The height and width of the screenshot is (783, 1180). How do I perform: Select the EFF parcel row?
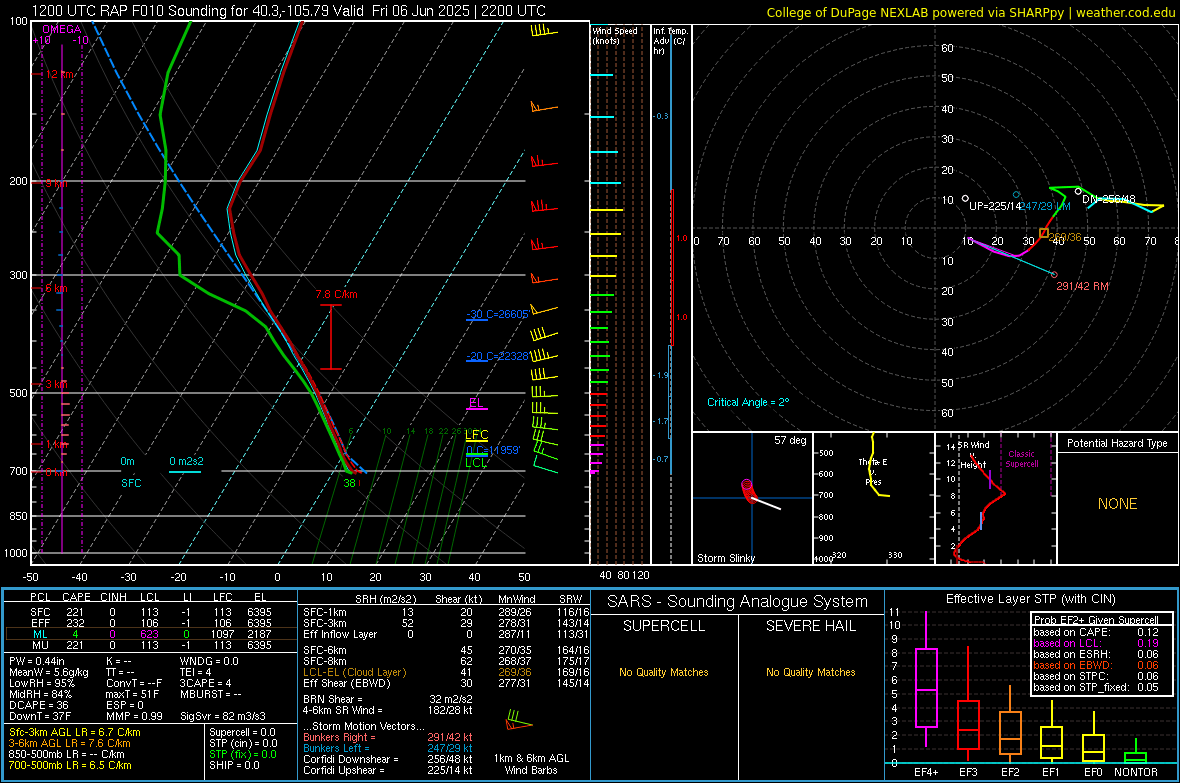pos(151,623)
